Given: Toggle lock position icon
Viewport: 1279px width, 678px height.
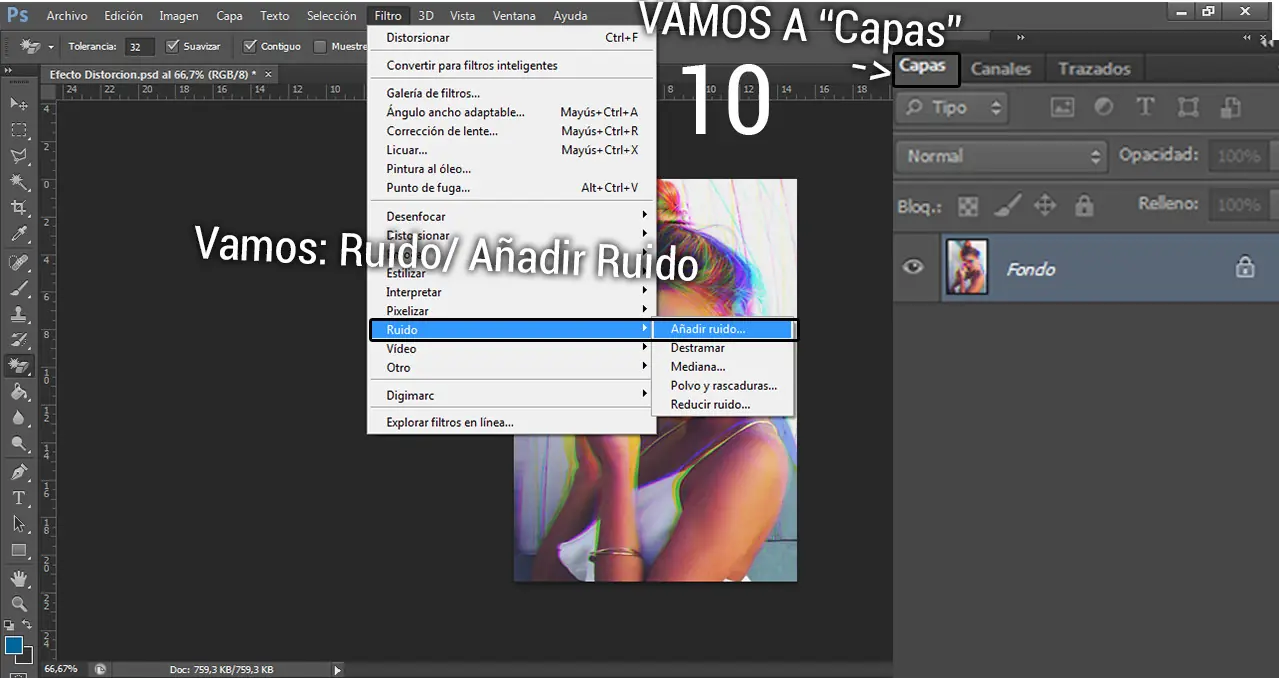Looking at the screenshot, I should [x=1045, y=205].
